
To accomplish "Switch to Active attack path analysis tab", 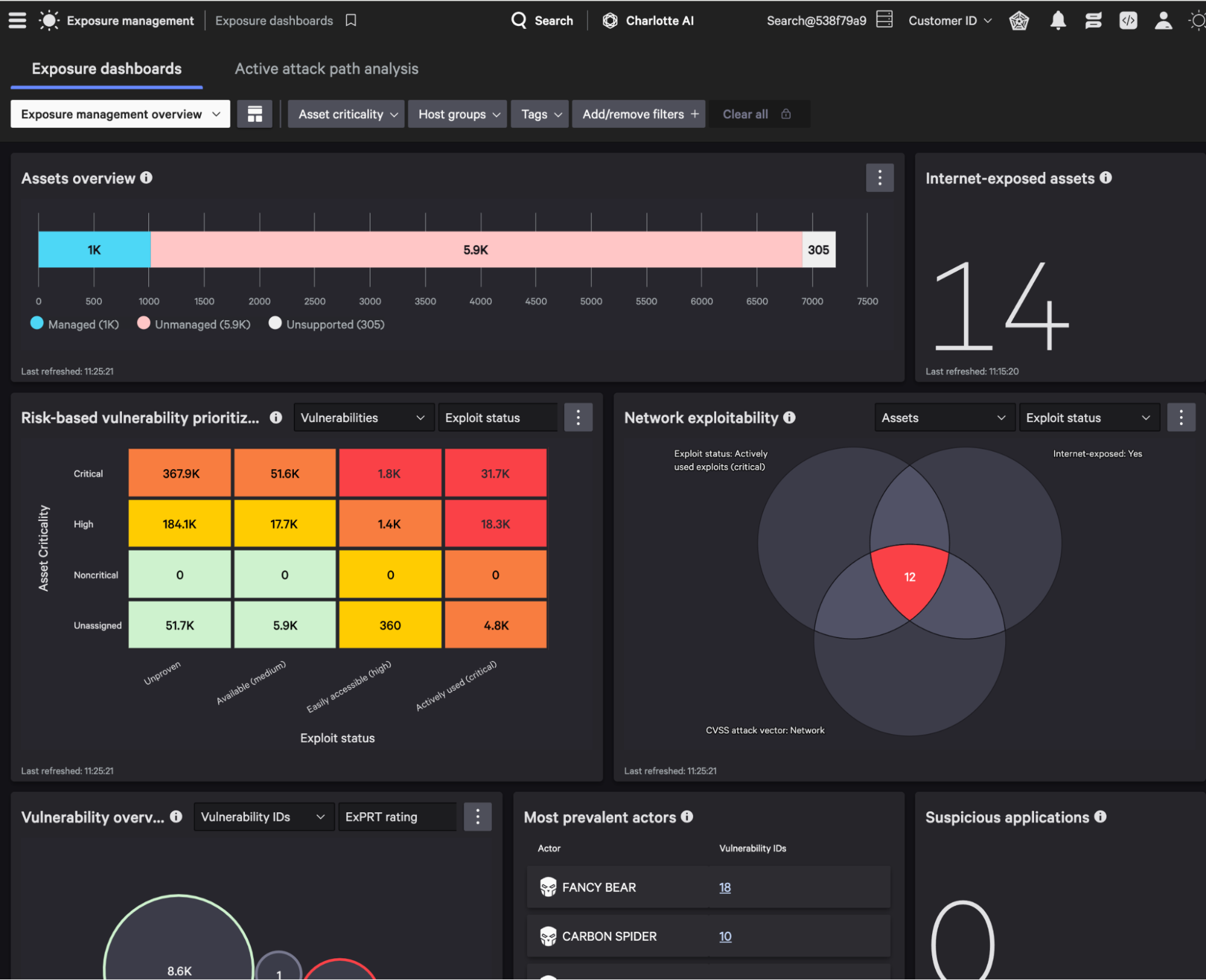I will tap(326, 69).
